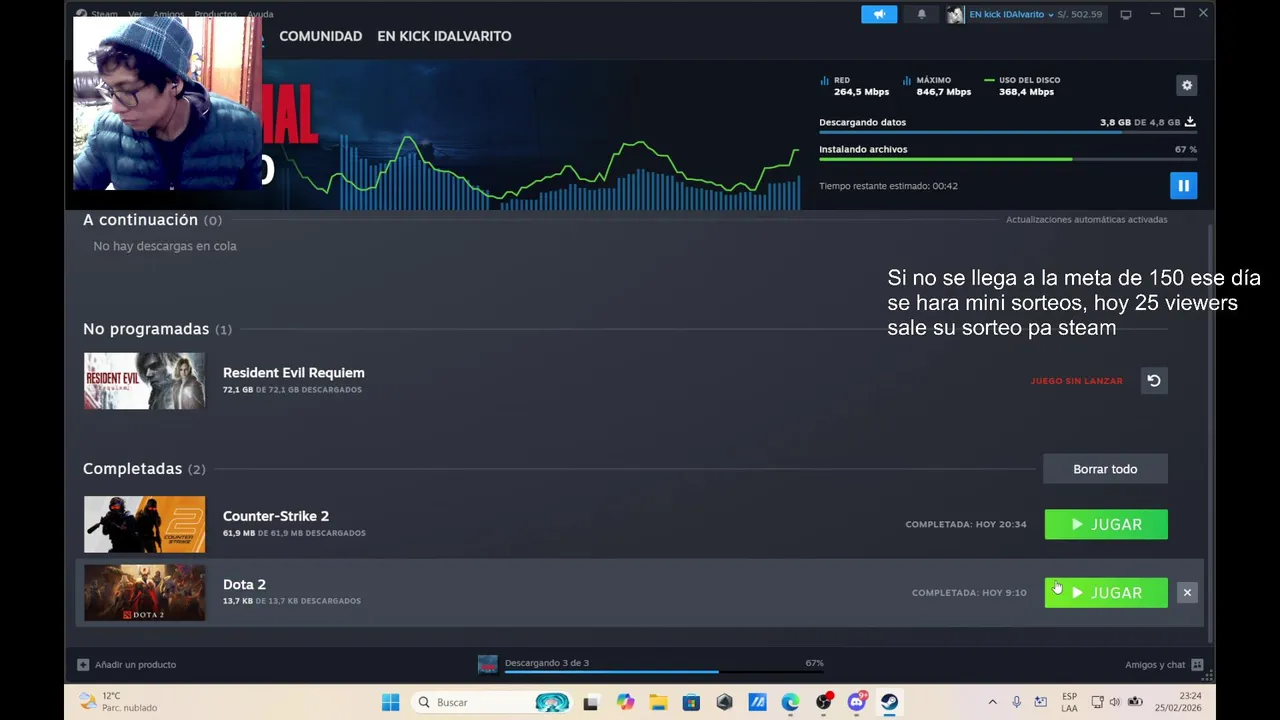The image size is (1280, 720).
Task: Click the A continuación header
Action: pyautogui.click(x=152, y=220)
